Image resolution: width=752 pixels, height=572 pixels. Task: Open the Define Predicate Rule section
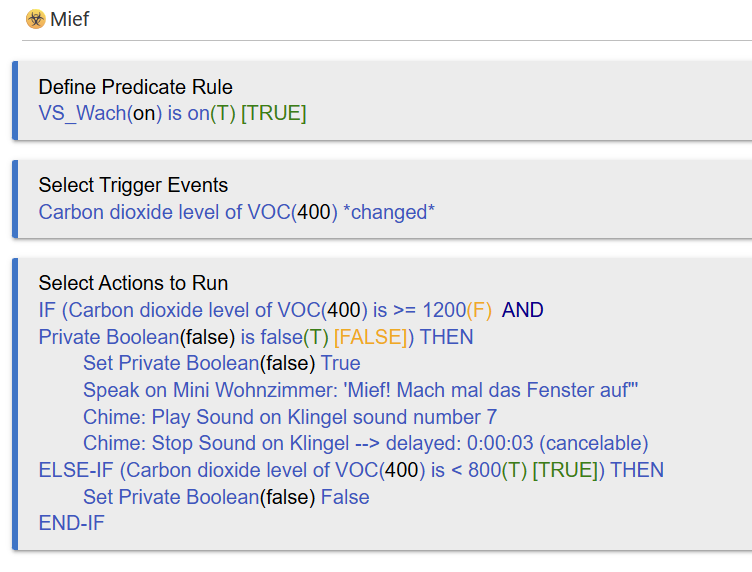(x=135, y=87)
